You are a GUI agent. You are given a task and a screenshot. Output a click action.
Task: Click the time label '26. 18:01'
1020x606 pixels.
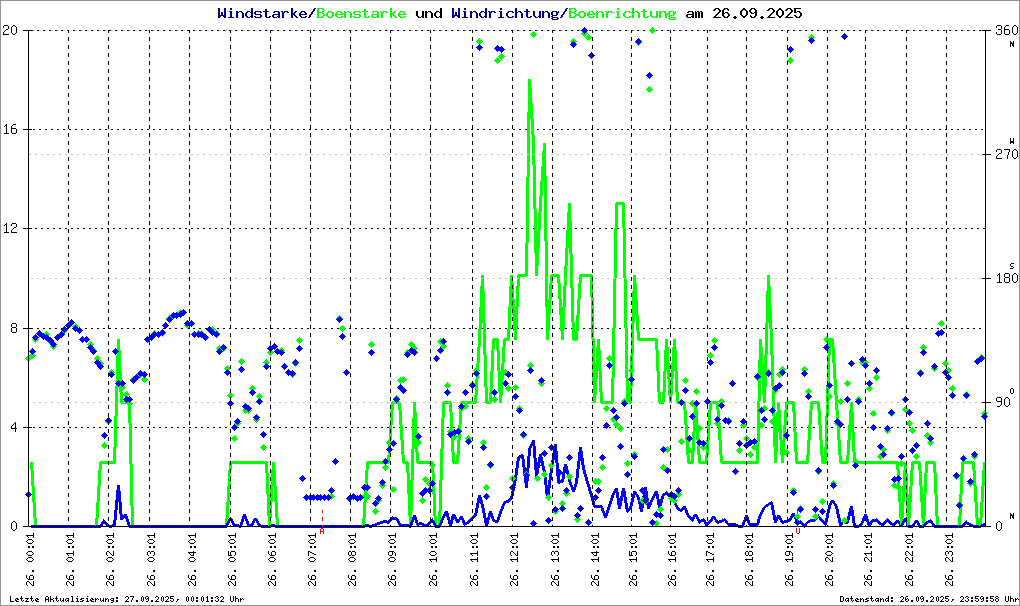[x=749, y=559]
